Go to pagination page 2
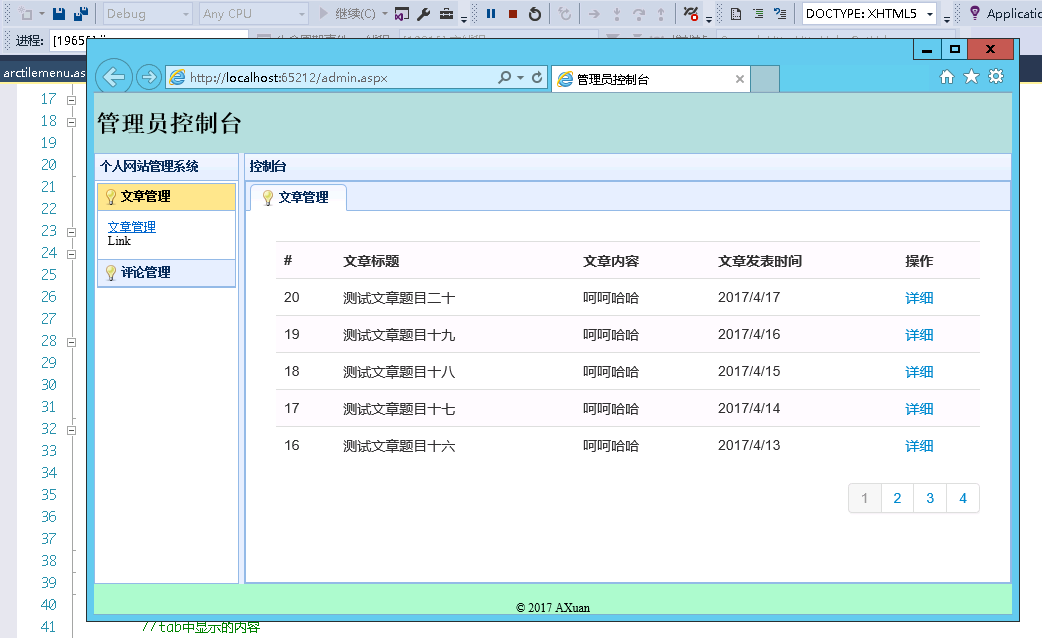Screen dimensions: 1042x638 coord(897,498)
